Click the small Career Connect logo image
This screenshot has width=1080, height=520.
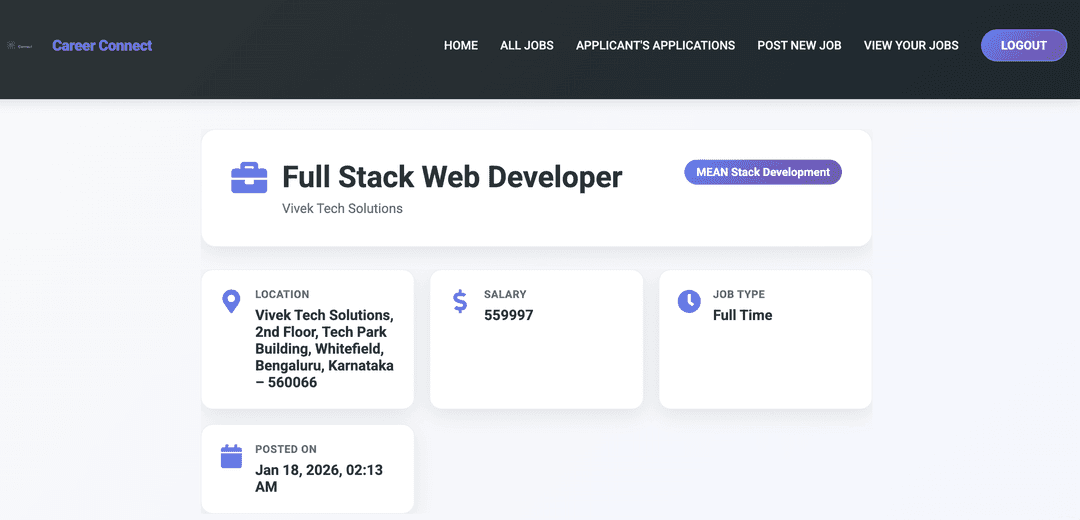[x=20, y=46]
